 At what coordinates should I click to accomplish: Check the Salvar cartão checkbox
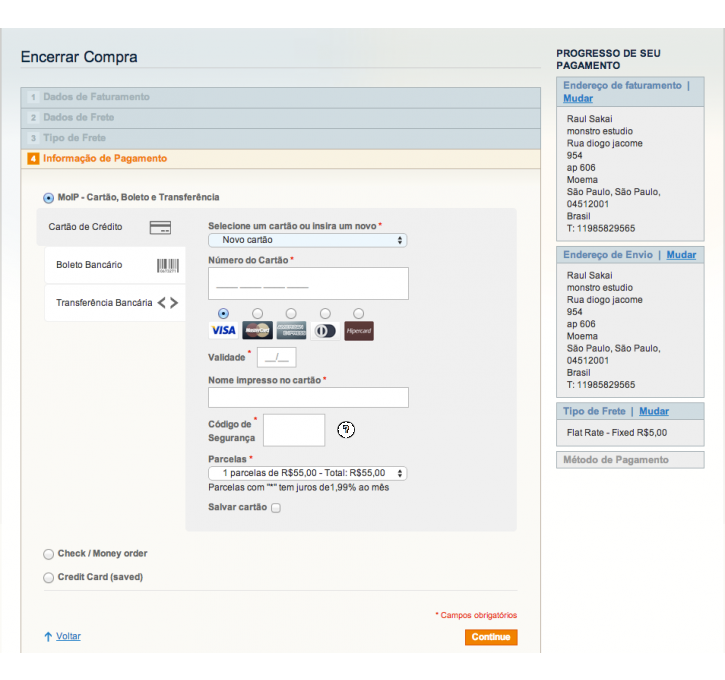(x=276, y=508)
